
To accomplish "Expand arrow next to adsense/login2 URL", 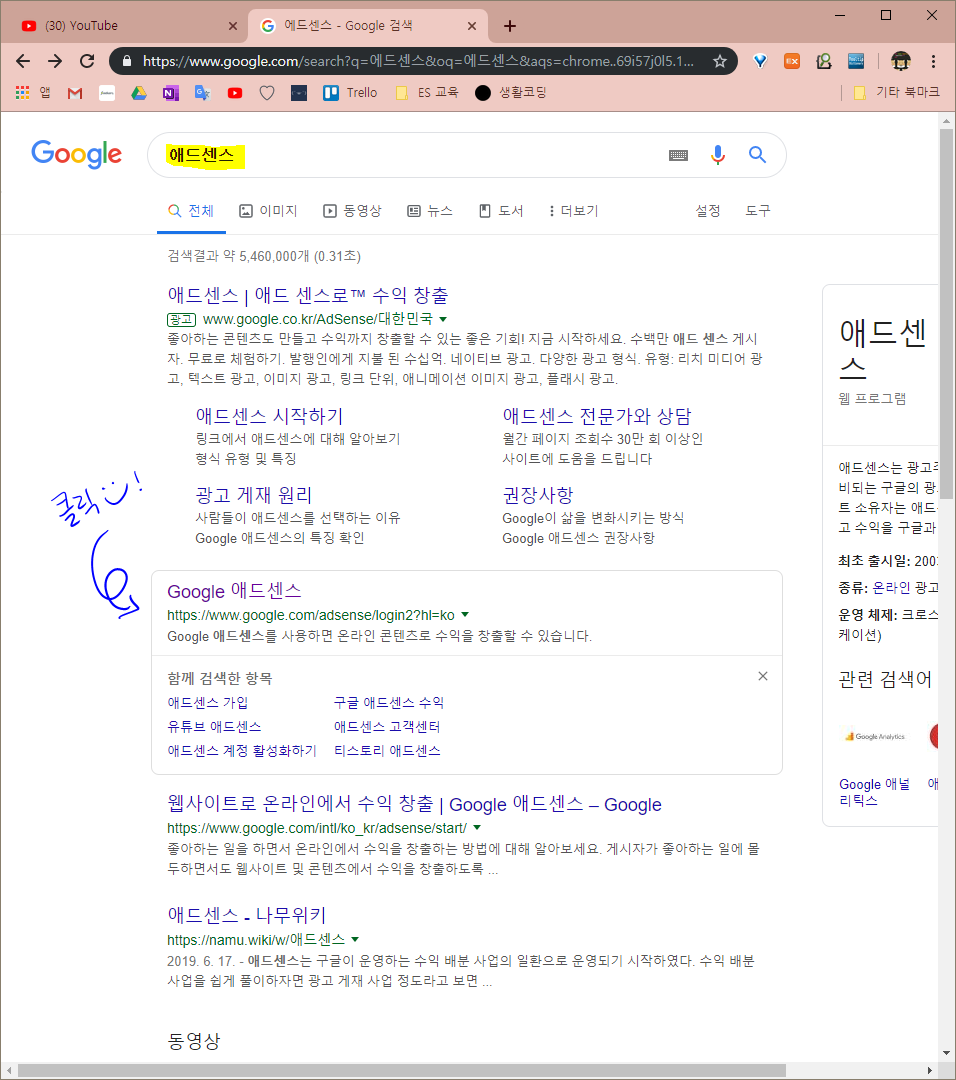I will (x=465, y=614).
